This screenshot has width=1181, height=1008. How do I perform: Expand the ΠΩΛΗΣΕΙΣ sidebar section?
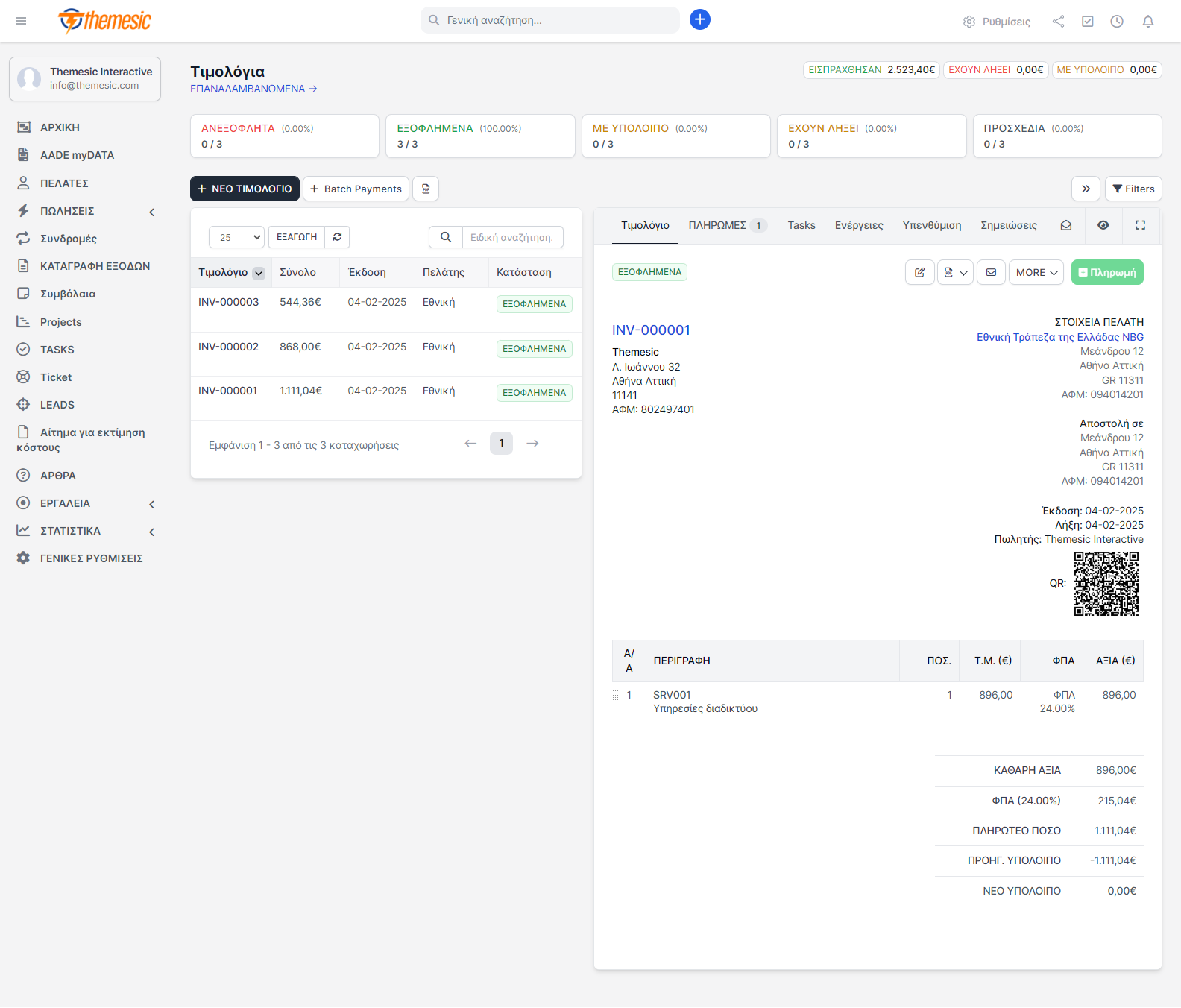pyautogui.click(x=86, y=211)
